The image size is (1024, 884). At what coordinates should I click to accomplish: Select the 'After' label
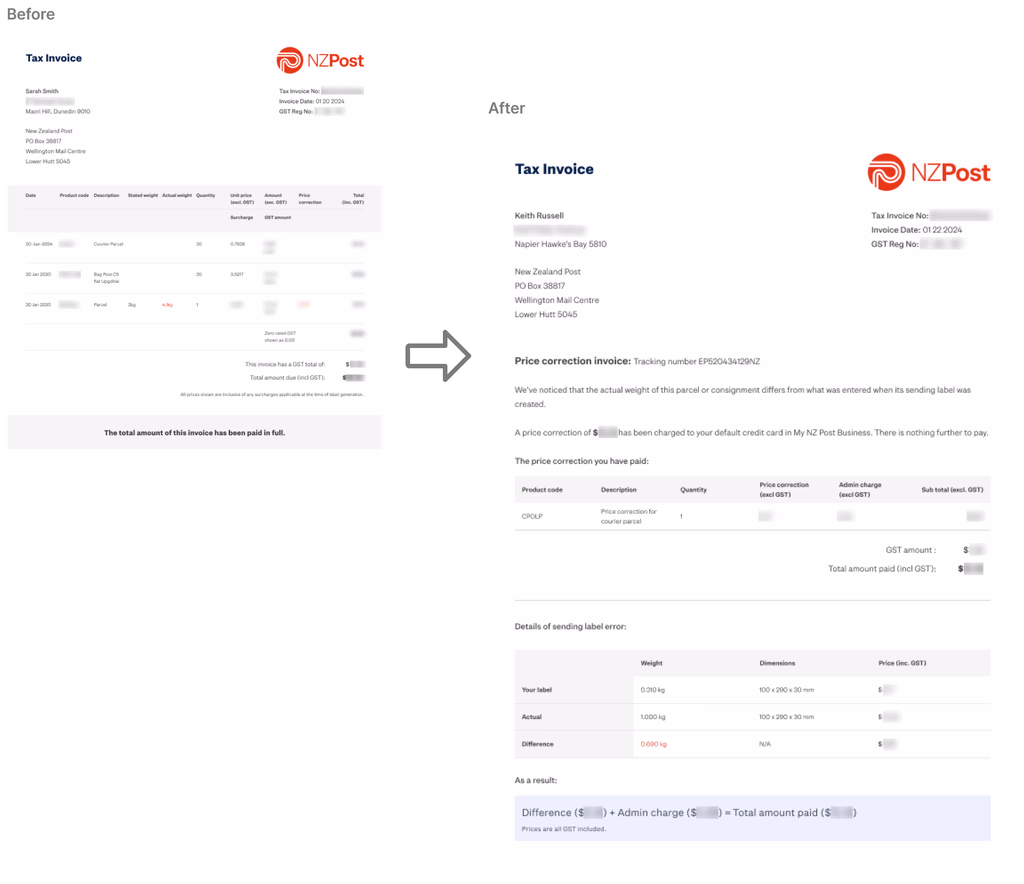point(506,108)
